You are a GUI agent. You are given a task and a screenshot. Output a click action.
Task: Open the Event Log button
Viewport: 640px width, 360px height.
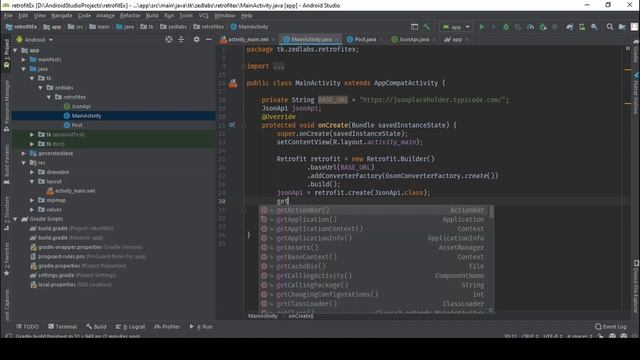click(x=611, y=327)
